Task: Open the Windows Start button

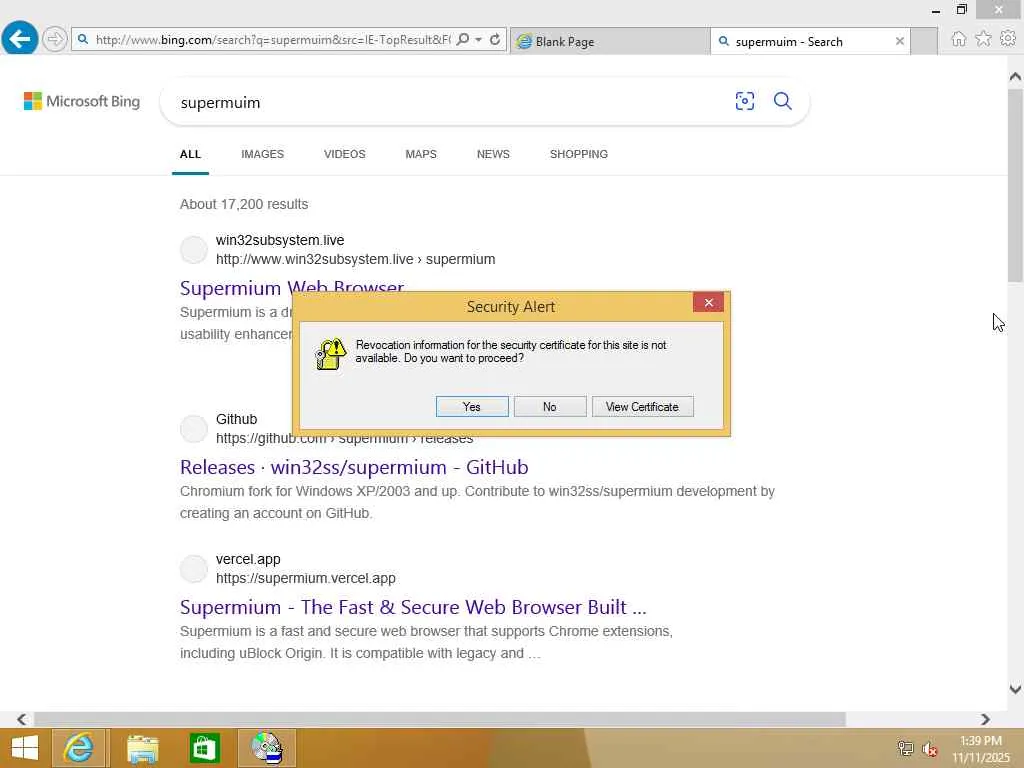Action: pos(25,748)
